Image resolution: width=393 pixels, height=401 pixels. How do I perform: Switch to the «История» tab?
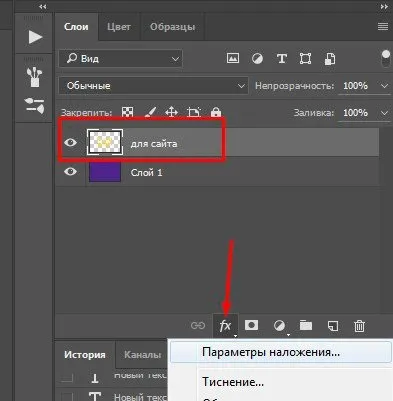pos(85,355)
